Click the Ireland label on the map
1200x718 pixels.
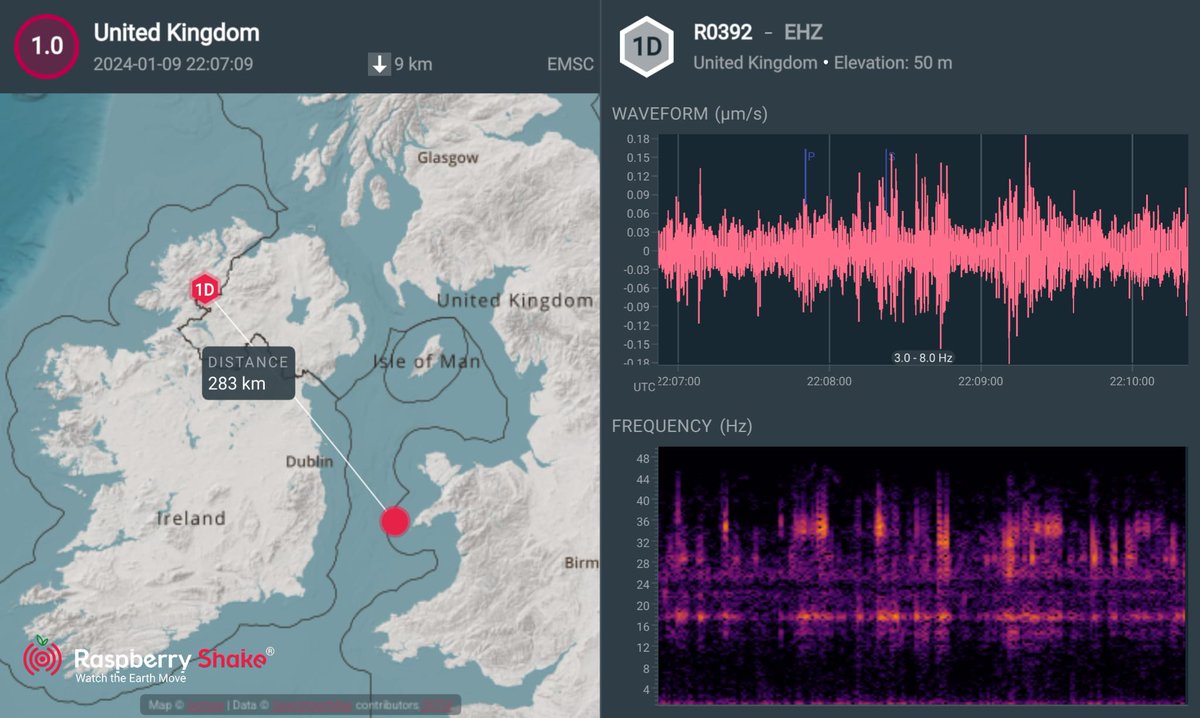tap(190, 518)
